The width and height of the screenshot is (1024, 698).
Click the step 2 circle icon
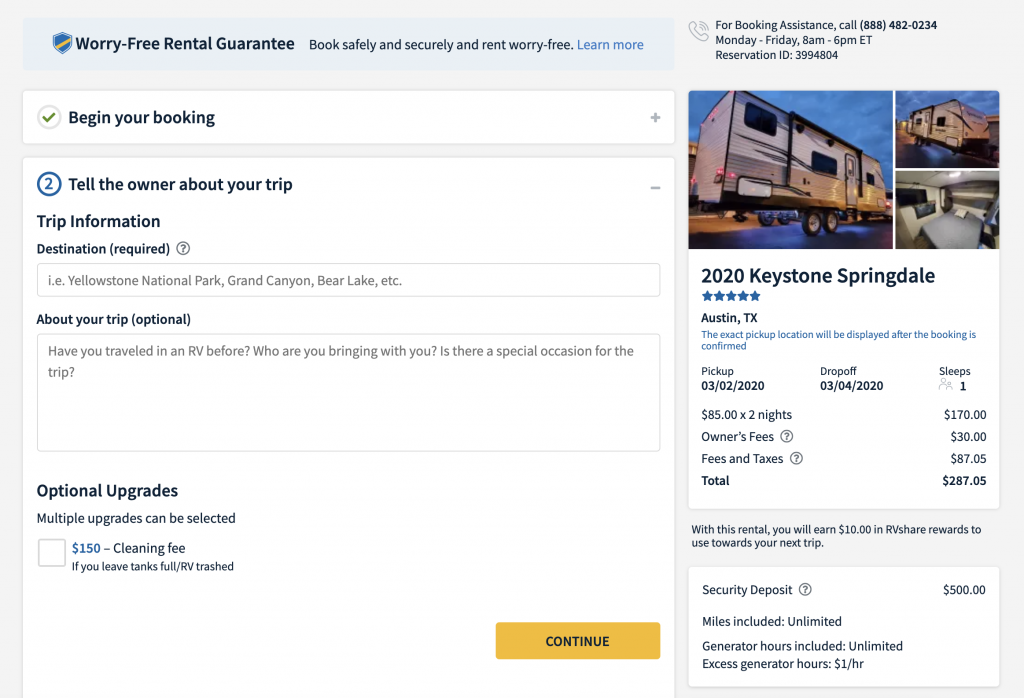coord(49,184)
